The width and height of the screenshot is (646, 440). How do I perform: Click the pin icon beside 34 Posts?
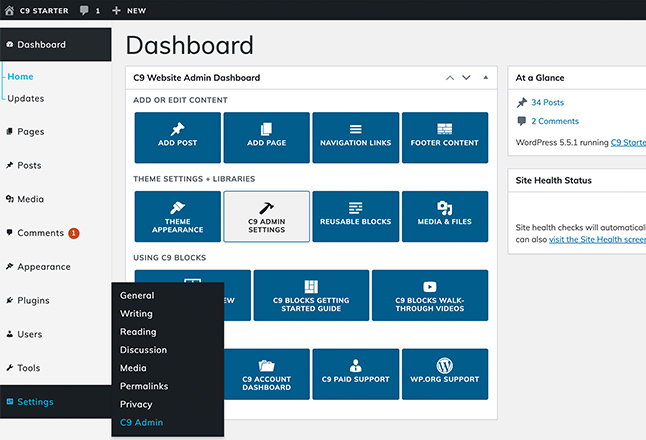(x=522, y=102)
